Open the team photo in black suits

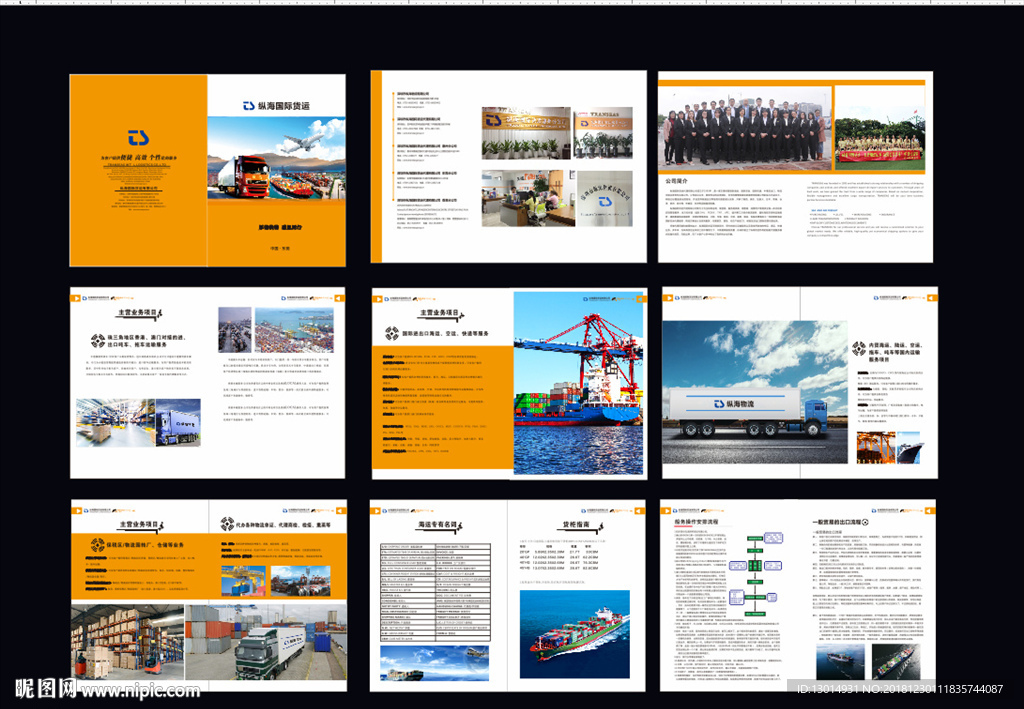[745, 126]
